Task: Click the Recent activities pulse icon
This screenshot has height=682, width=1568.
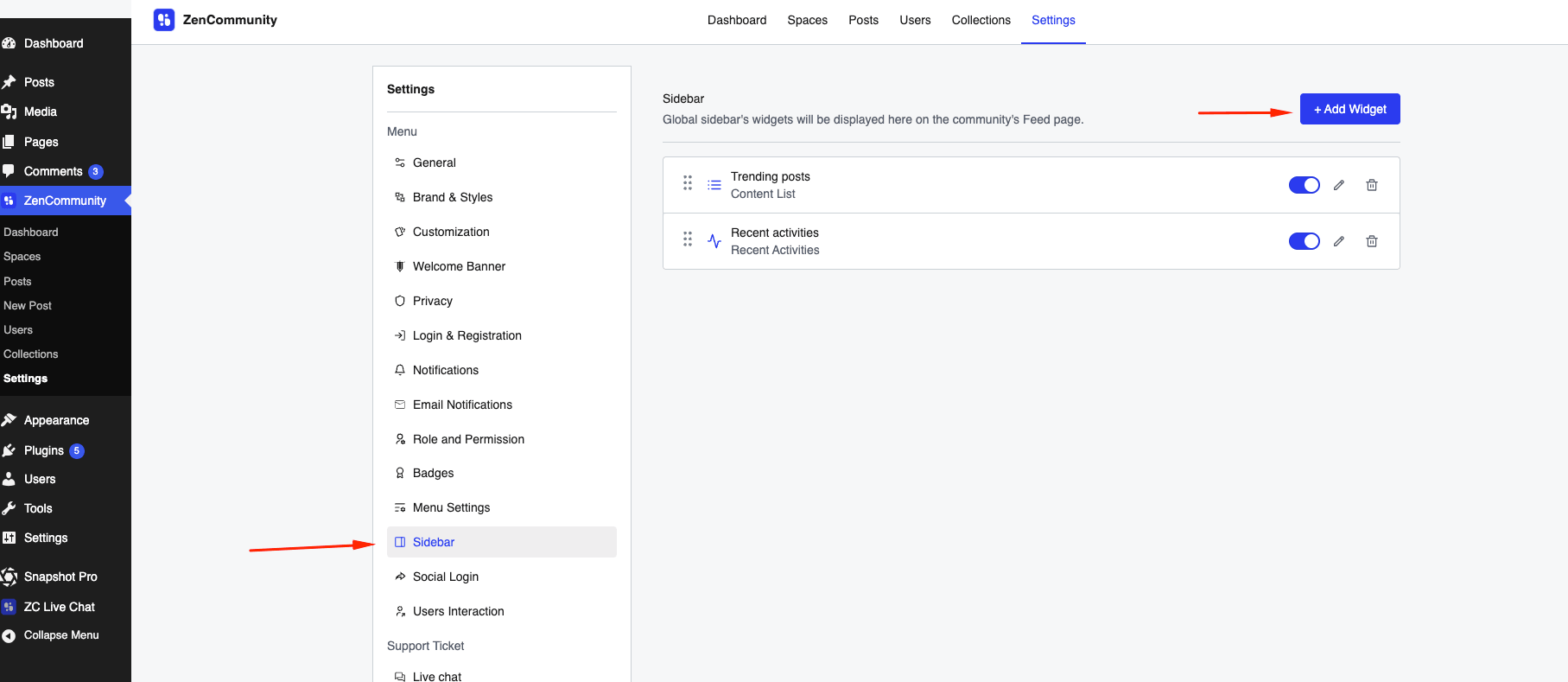Action: coord(714,241)
